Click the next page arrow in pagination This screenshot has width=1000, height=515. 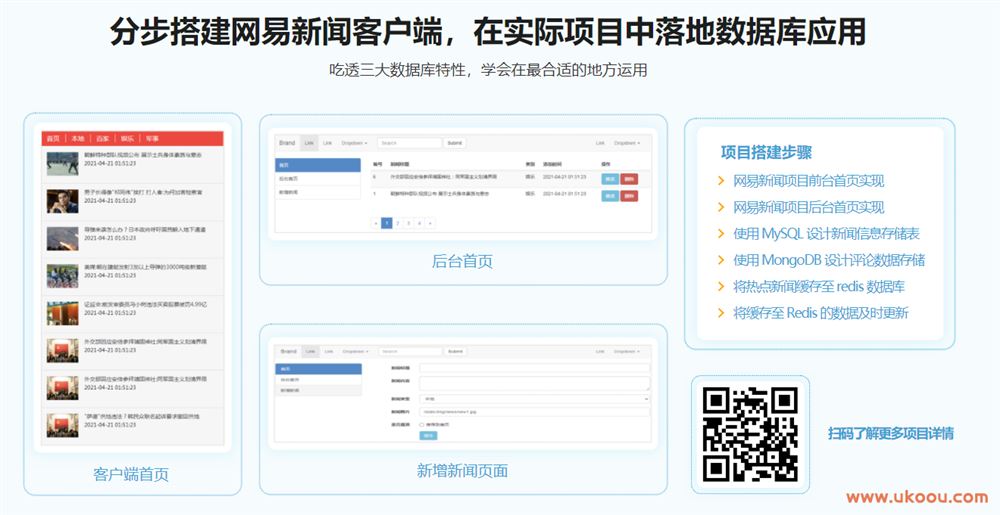pyautogui.click(x=430, y=223)
